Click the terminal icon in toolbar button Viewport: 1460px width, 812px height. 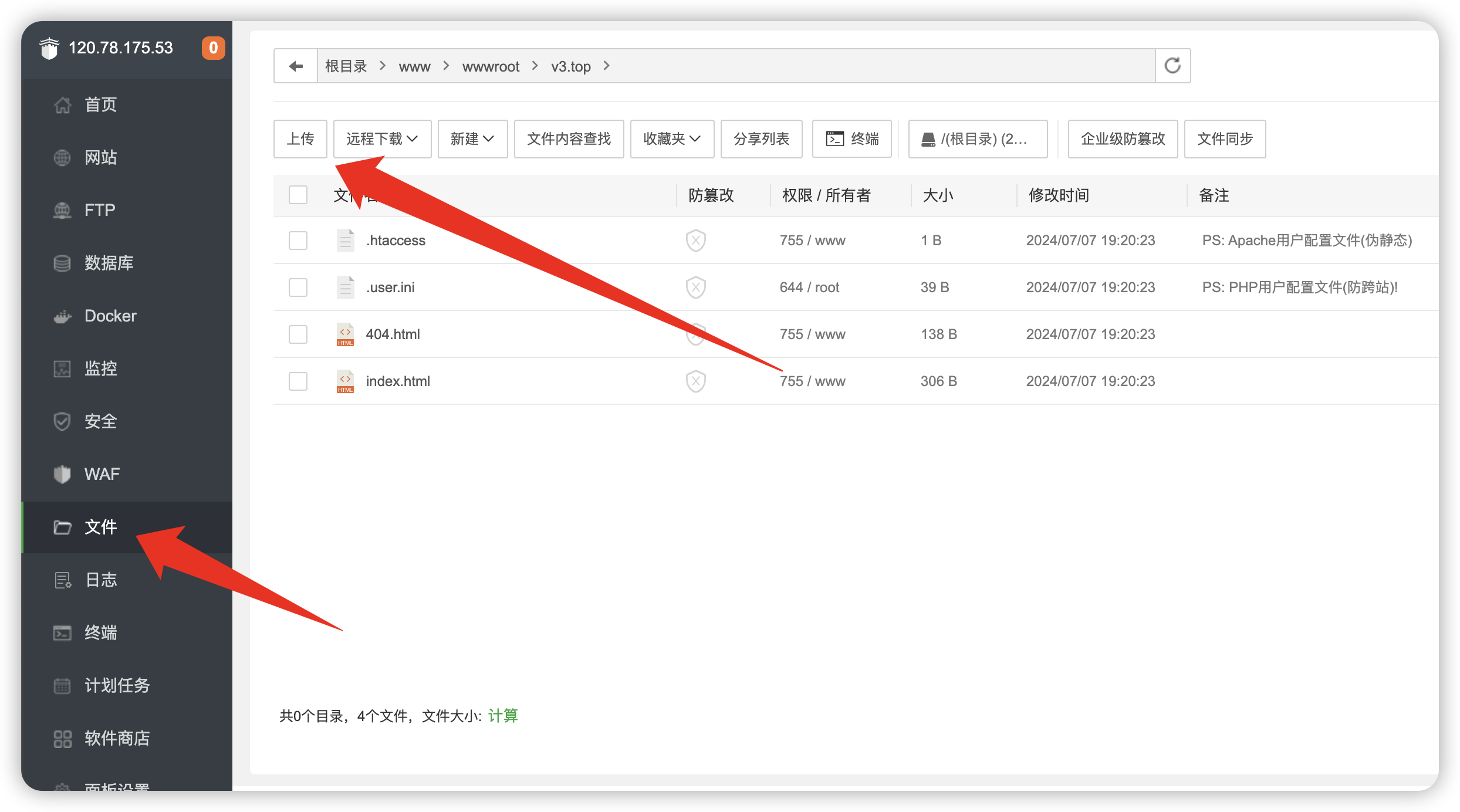tap(834, 139)
